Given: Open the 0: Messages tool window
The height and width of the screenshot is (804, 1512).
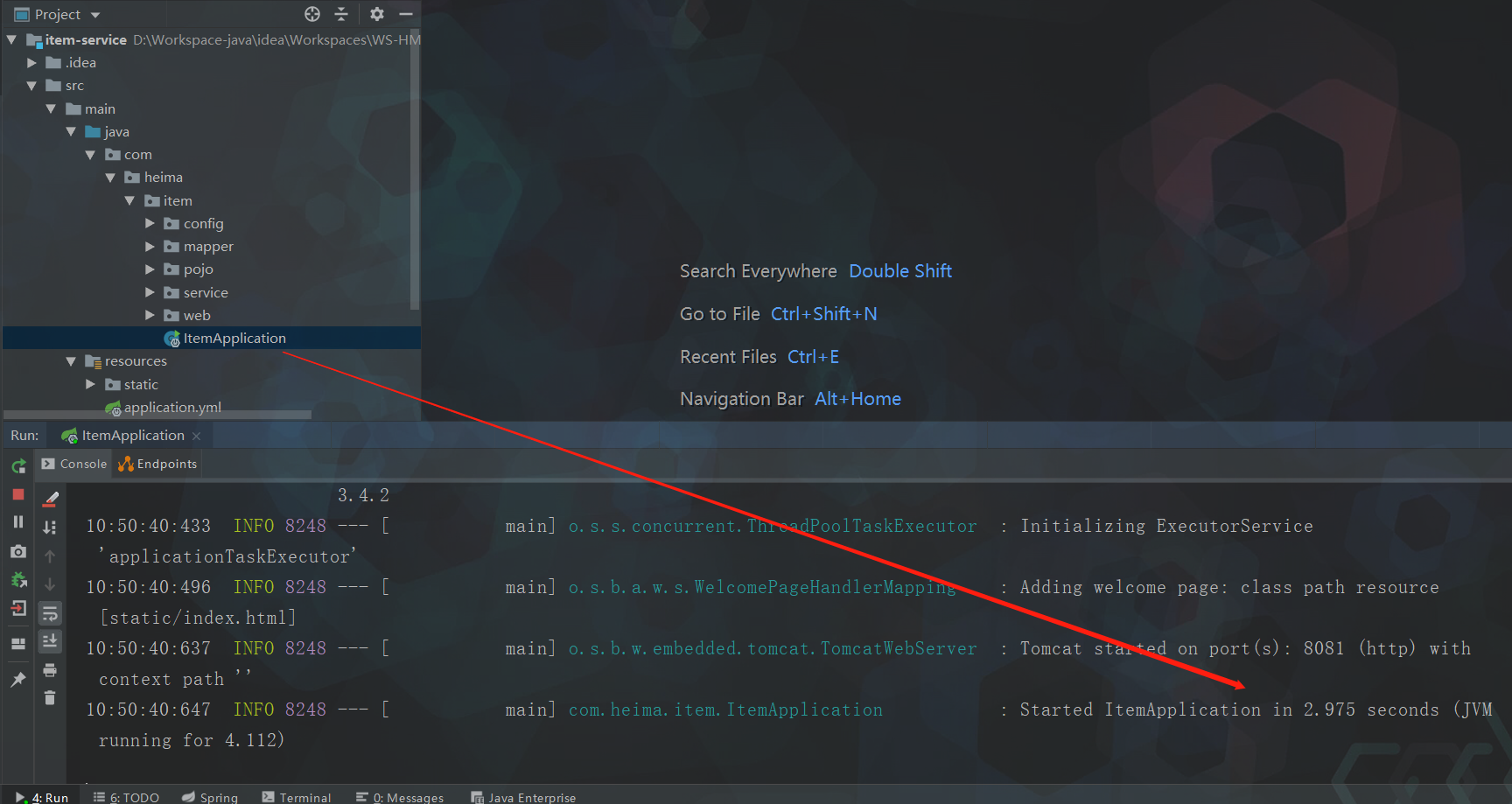Looking at the screenshot, I should pos(400,797).
